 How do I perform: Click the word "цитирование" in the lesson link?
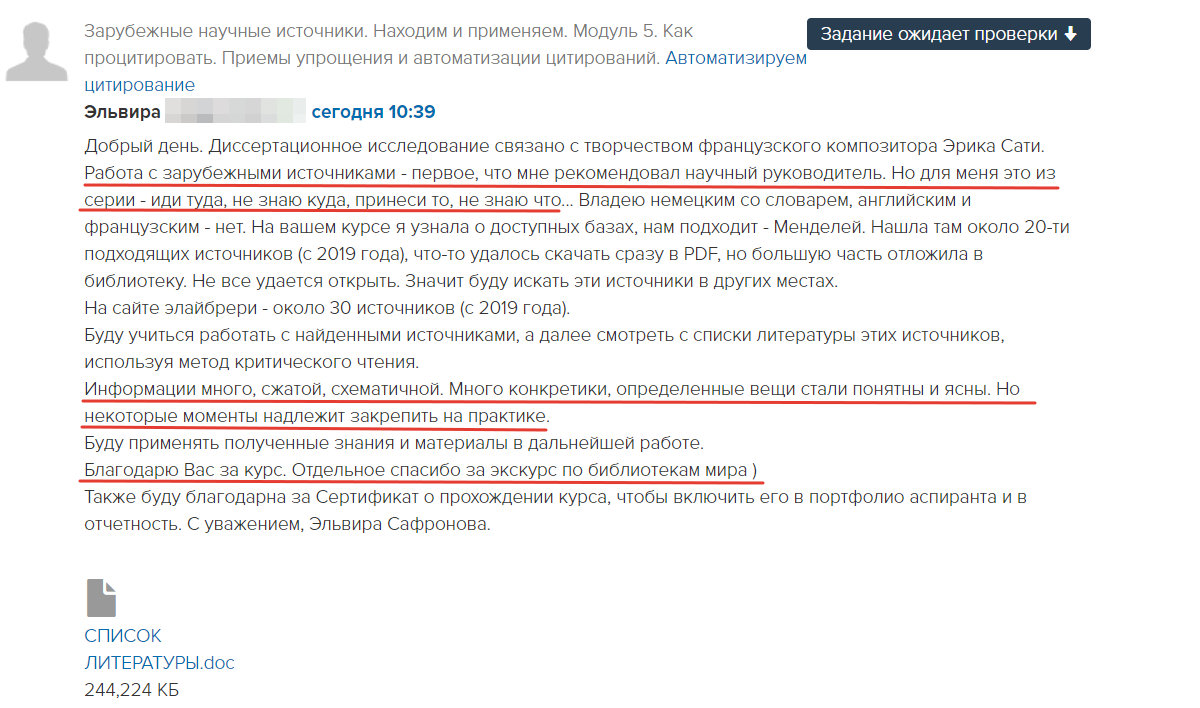[140, 85]
